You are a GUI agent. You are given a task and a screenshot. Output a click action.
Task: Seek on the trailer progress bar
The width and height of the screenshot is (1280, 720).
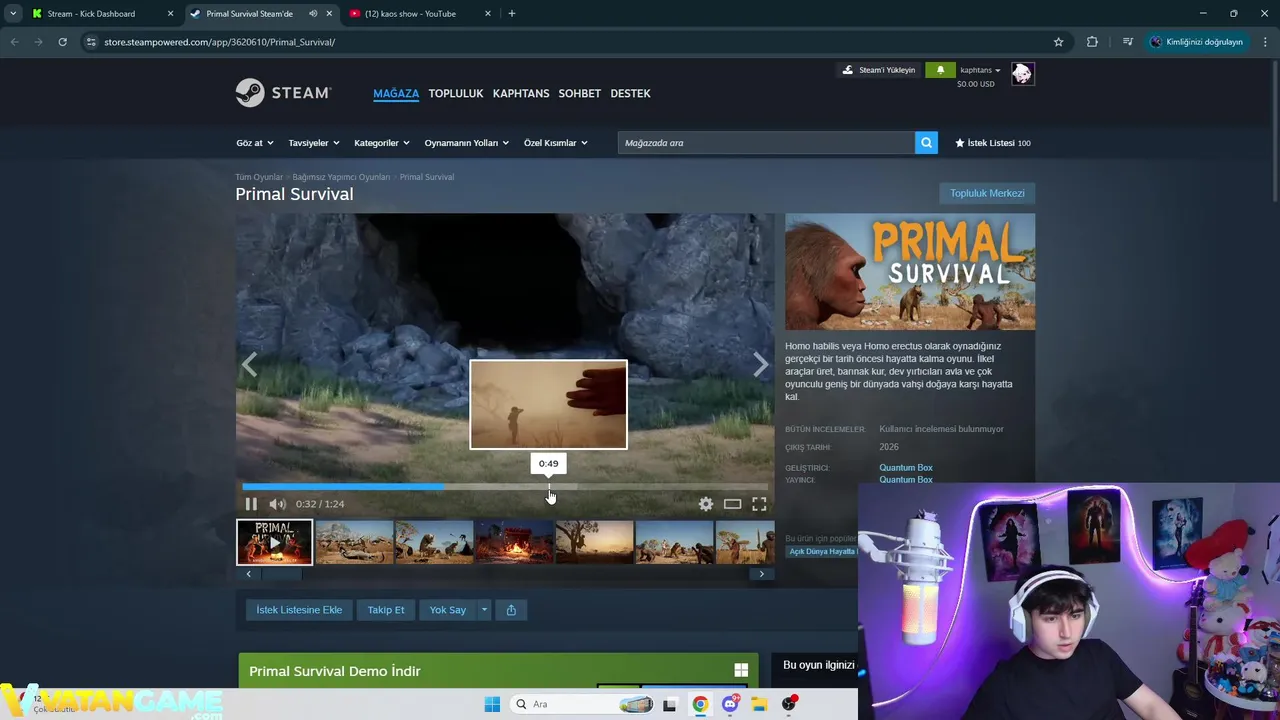[506, 487]
